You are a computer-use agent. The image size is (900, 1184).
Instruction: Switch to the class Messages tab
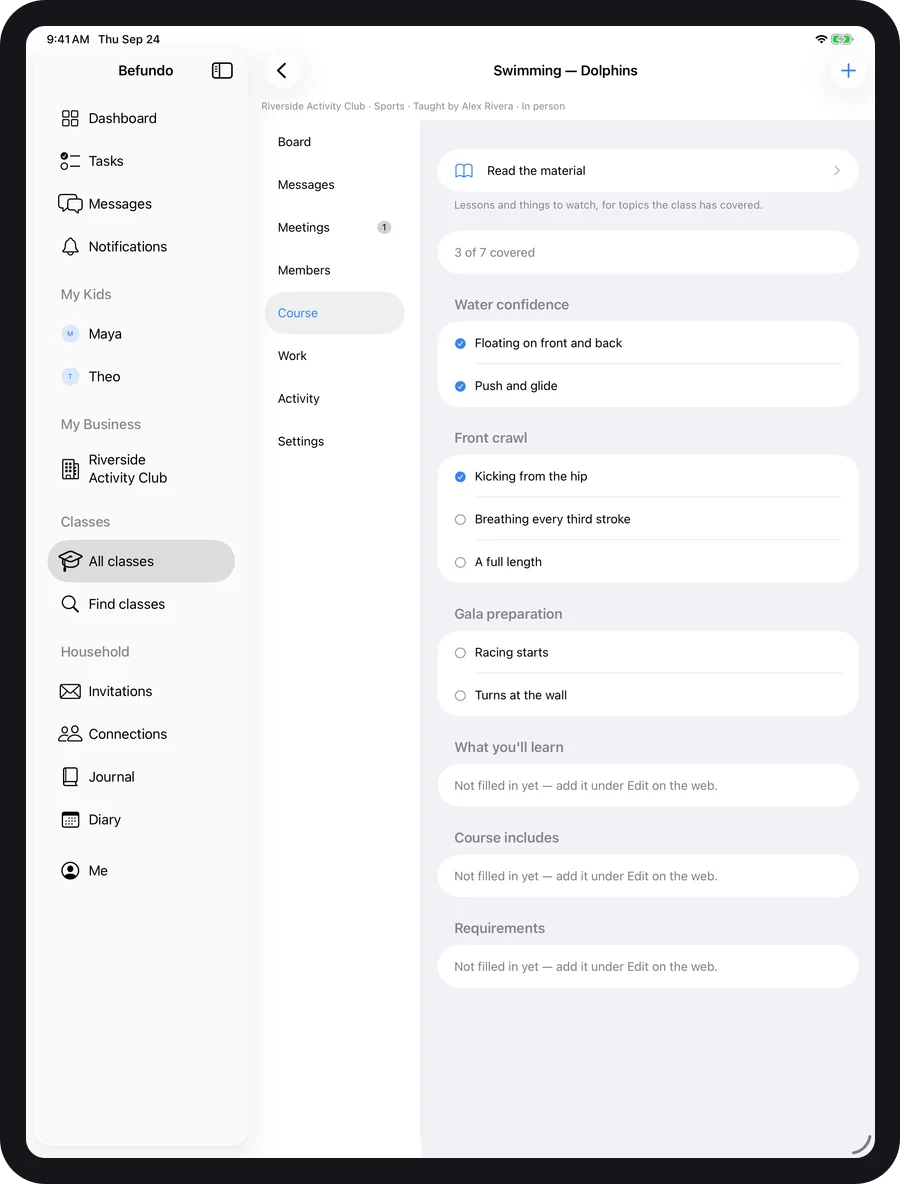334,185
